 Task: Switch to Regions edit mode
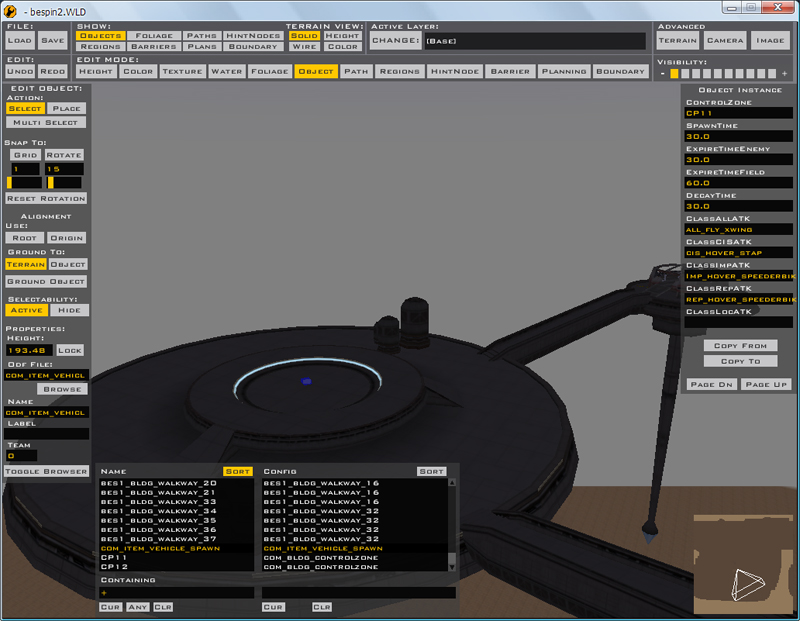pyautogui.click(x=399, y=71)
